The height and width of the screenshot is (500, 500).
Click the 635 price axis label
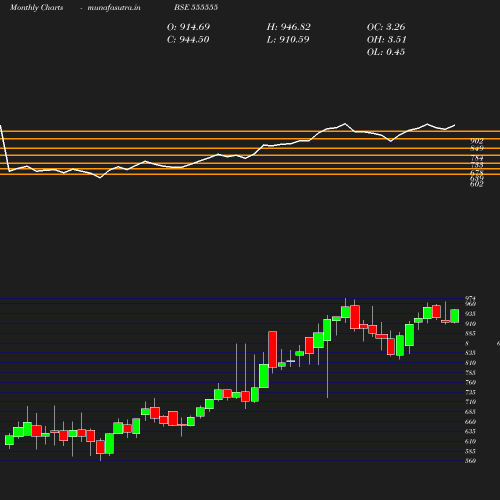(x=470, y=431)
